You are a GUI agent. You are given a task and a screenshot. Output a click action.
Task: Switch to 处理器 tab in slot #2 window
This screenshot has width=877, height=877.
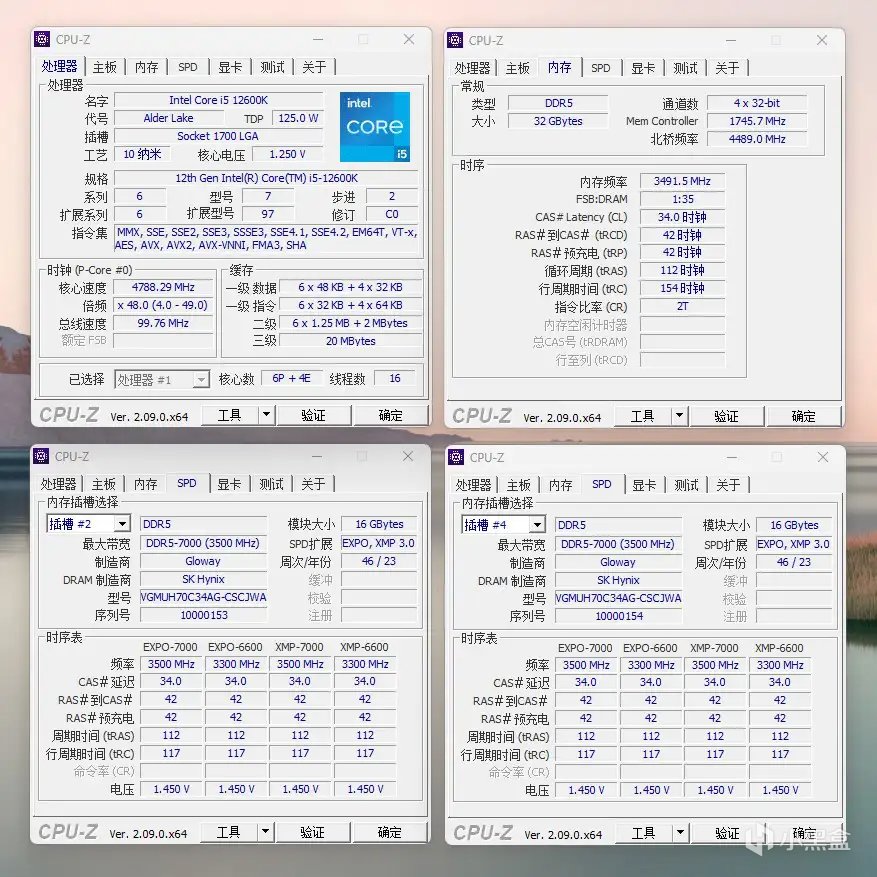pyautogui.click(x=58, y=484)
